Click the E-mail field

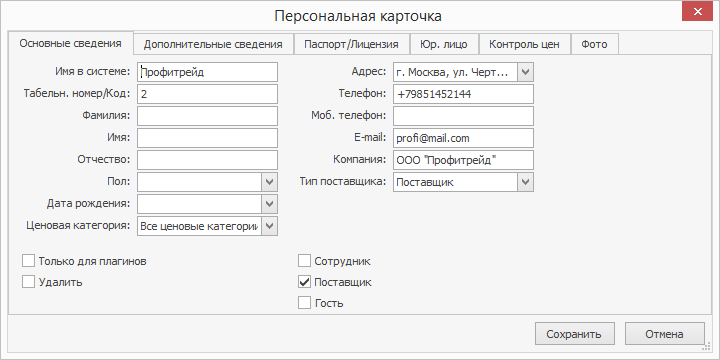tap(463, 138)
